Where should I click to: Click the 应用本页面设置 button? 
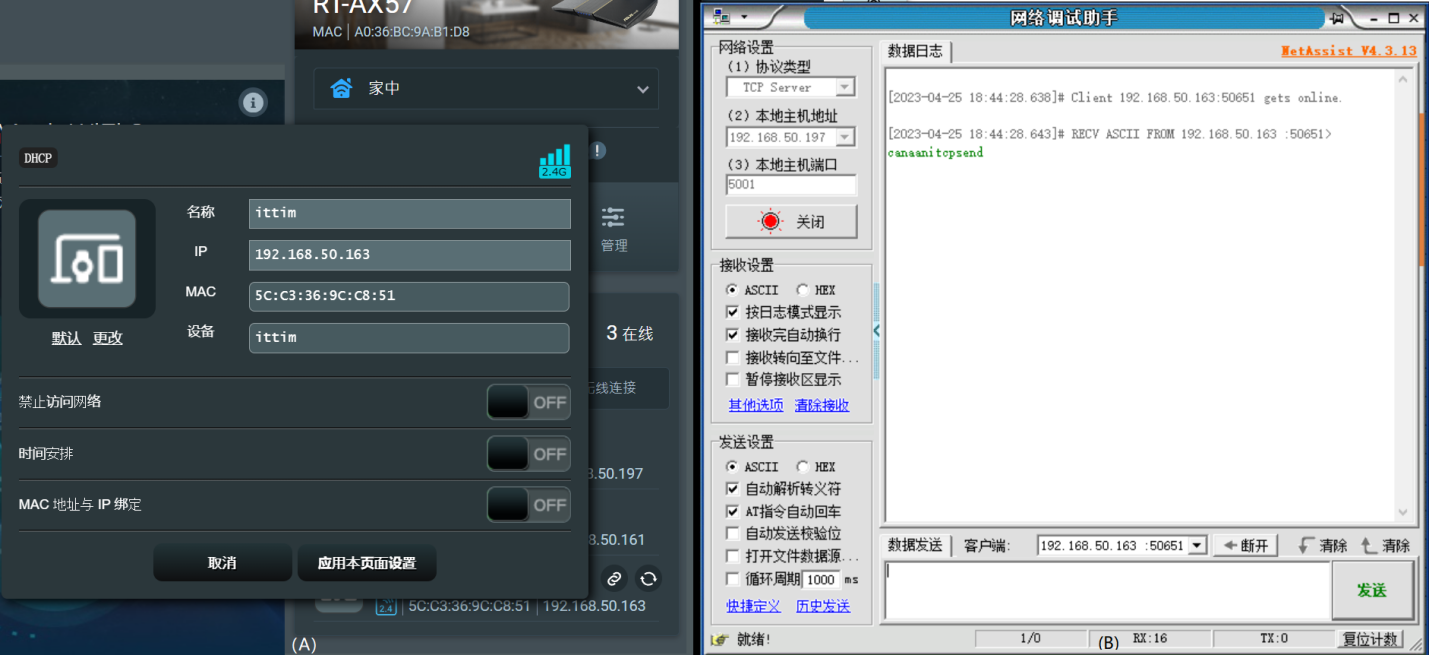[x=366, y=563]
